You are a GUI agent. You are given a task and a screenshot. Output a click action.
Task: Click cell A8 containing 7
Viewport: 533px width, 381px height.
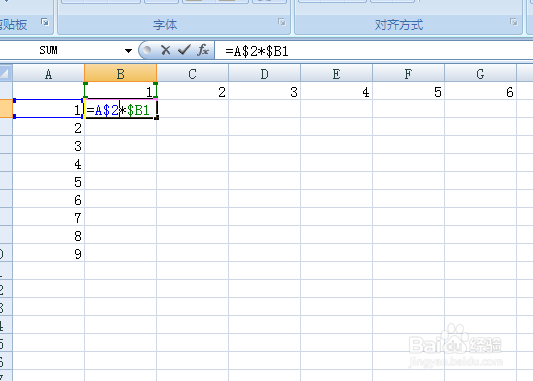point(49,217)
